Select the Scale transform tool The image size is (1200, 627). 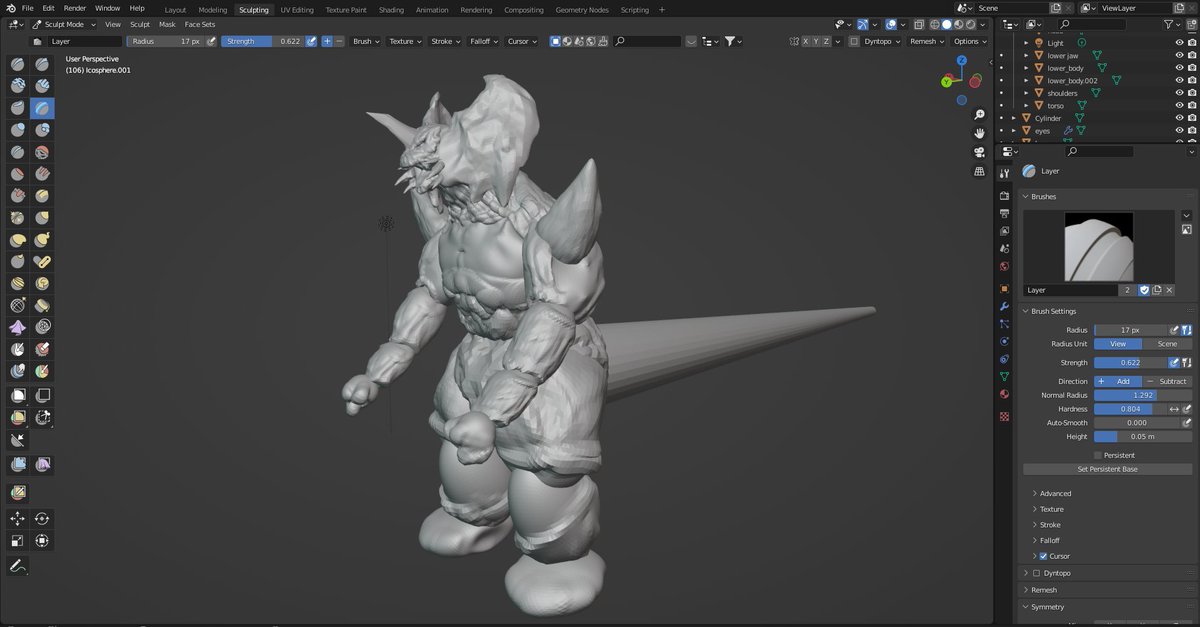[18, 540]
